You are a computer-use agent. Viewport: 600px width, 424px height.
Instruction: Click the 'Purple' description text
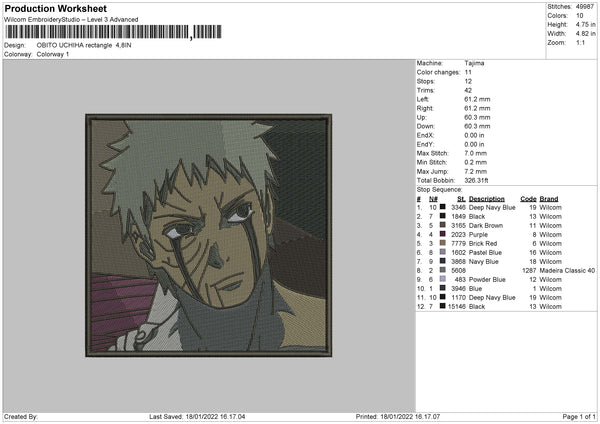478,235
